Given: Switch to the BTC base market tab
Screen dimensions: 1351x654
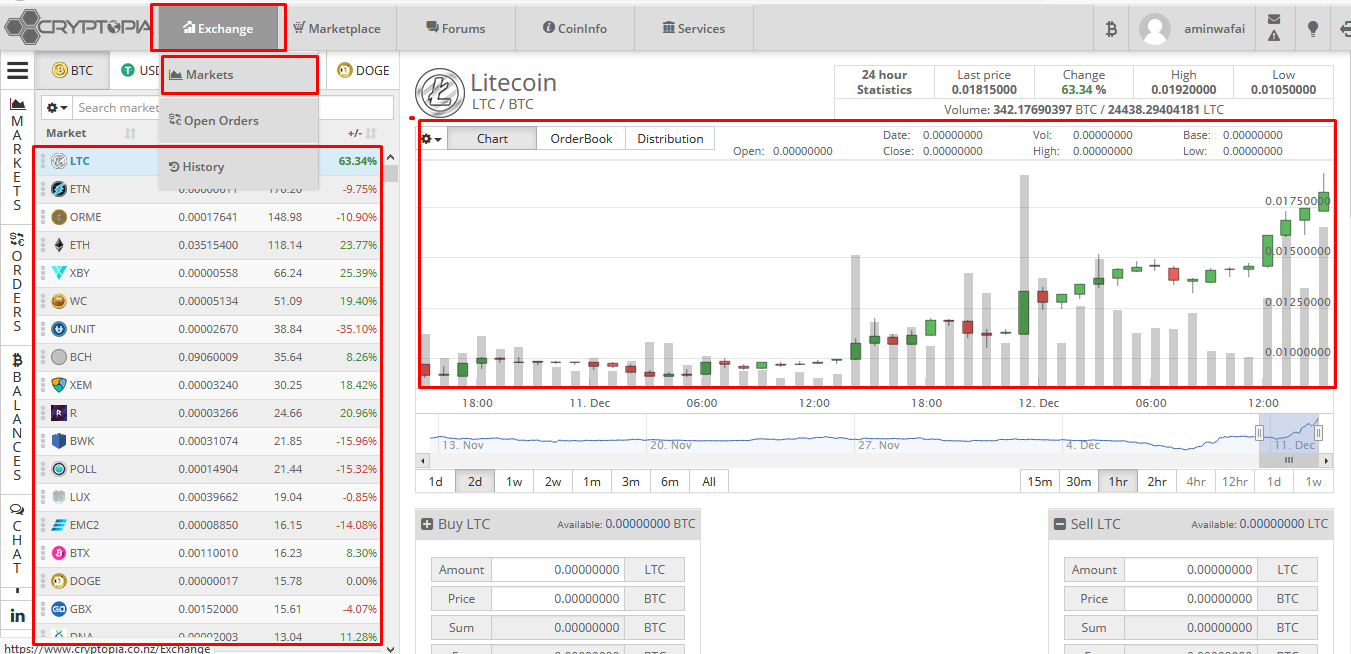Looking at the screenshot, I should click(x=73, y=70).
